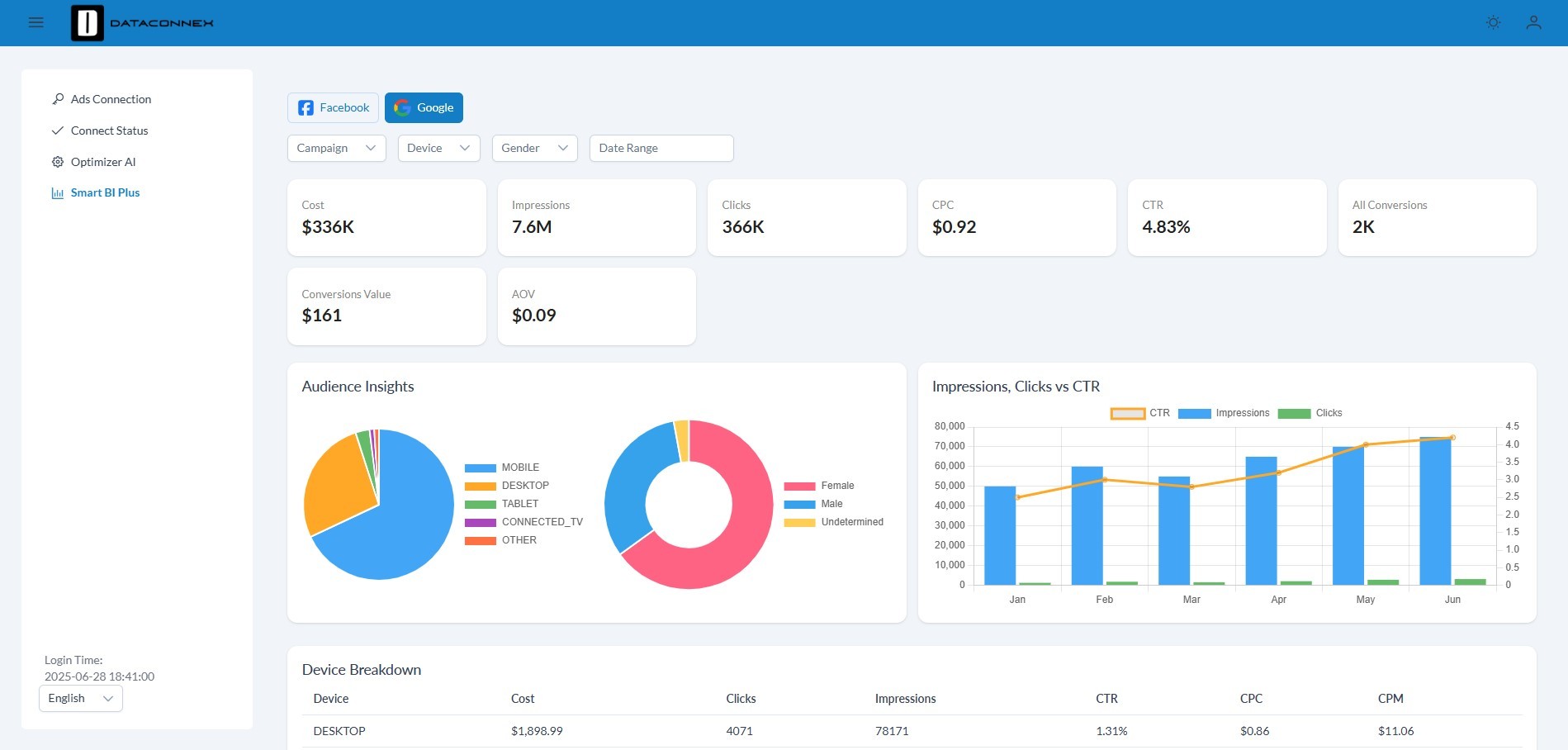Click the Jun impressions bar
This screenshot has height=750, width=1568.
(1435, 511)
